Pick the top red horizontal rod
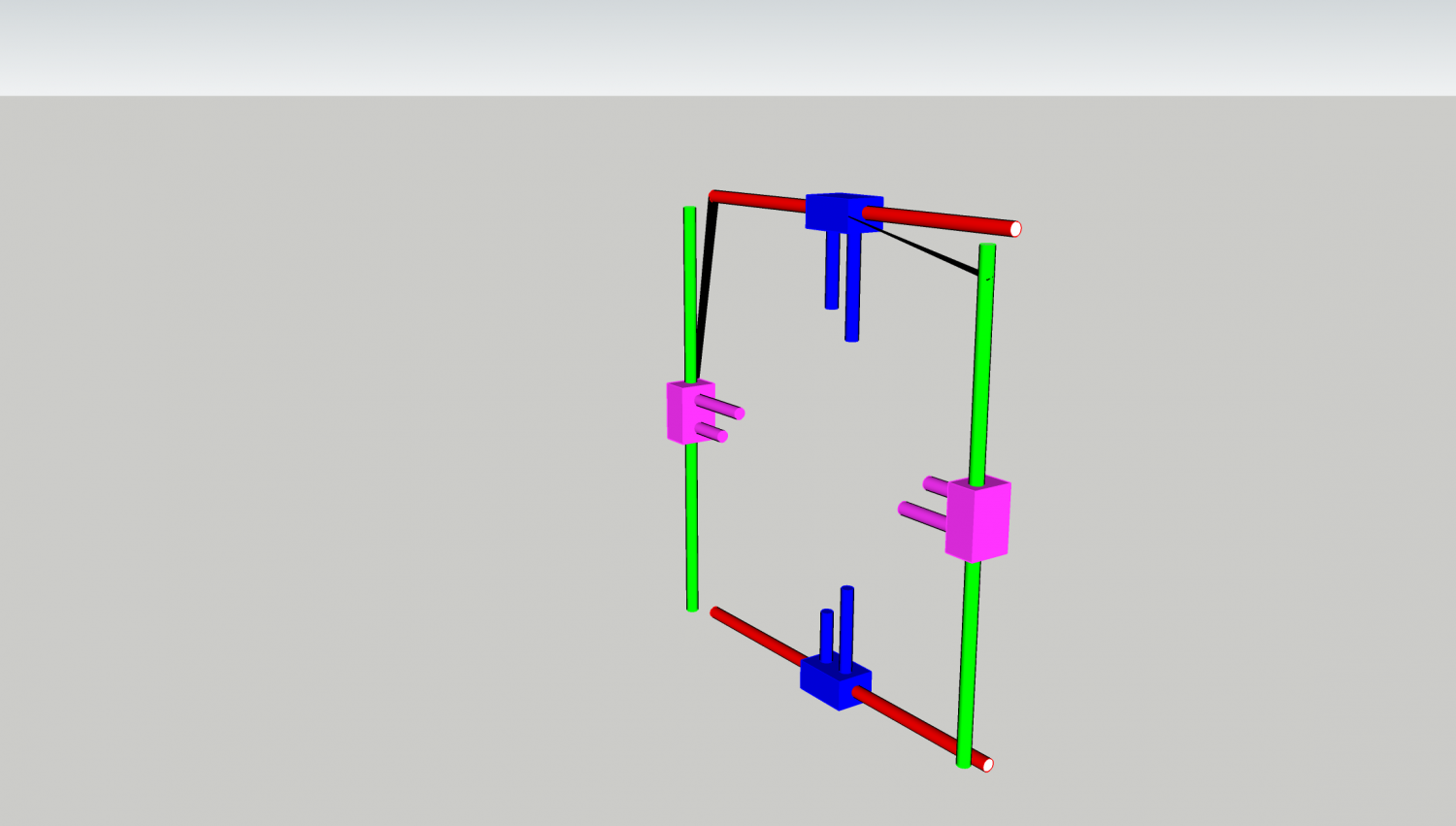 tap(942, 219)
